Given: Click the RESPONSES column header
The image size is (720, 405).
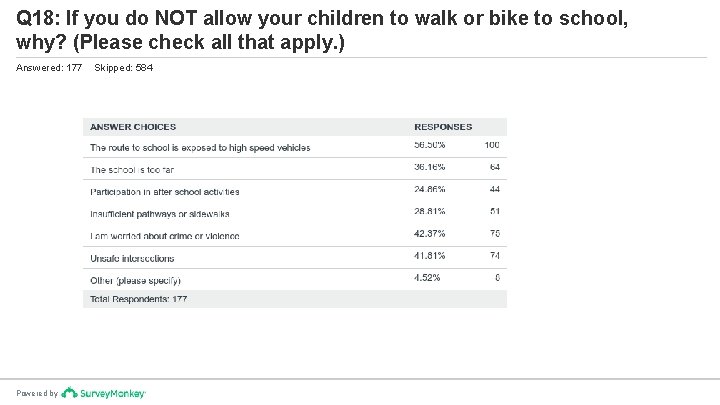Looking at the screenshot, I should [x=443, y=127].
